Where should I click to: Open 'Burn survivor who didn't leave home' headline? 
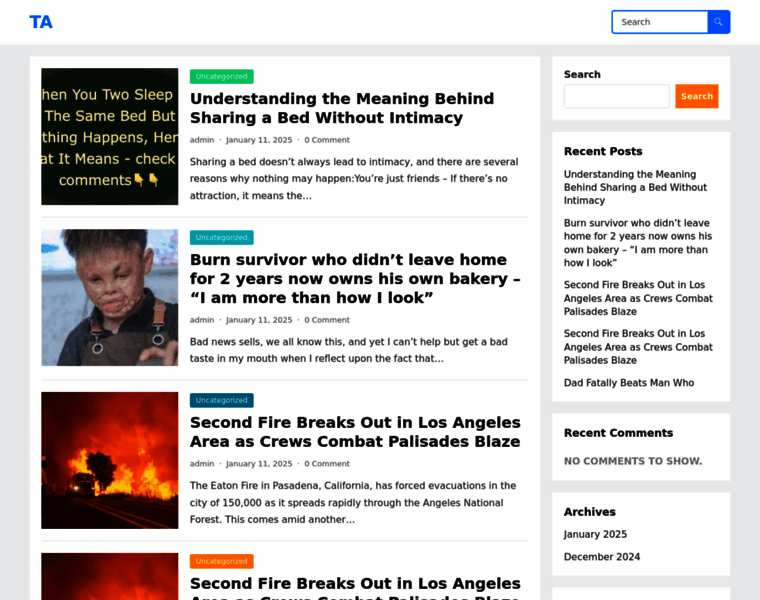[x=355, y=279]
